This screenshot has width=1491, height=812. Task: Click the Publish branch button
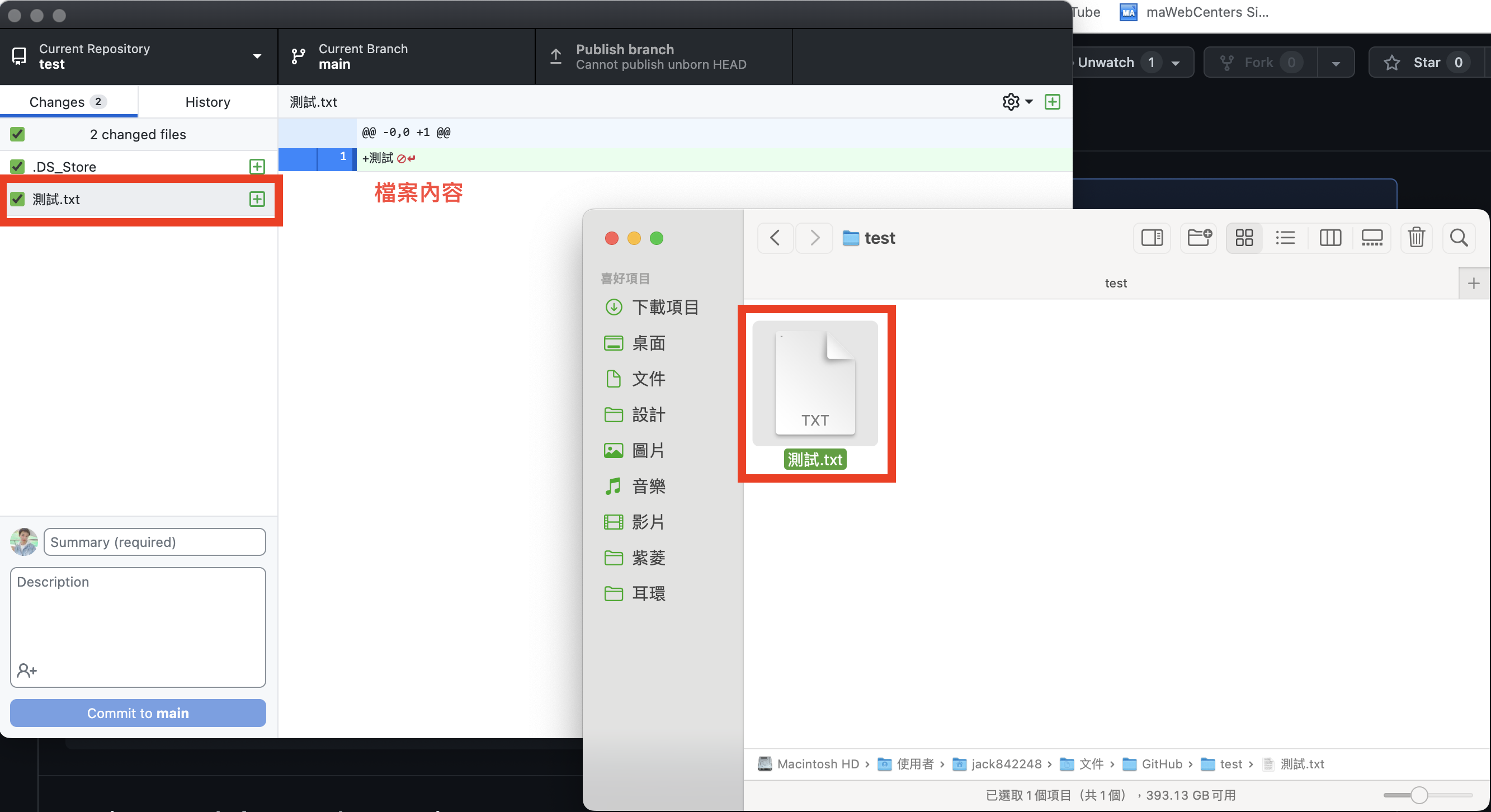point(663,56)
